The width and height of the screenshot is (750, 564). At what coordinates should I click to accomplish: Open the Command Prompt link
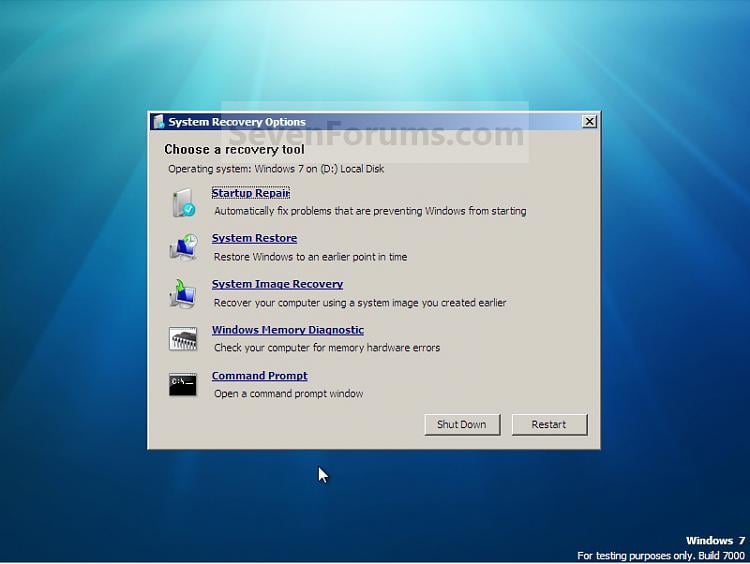click(x=260, y=376)
